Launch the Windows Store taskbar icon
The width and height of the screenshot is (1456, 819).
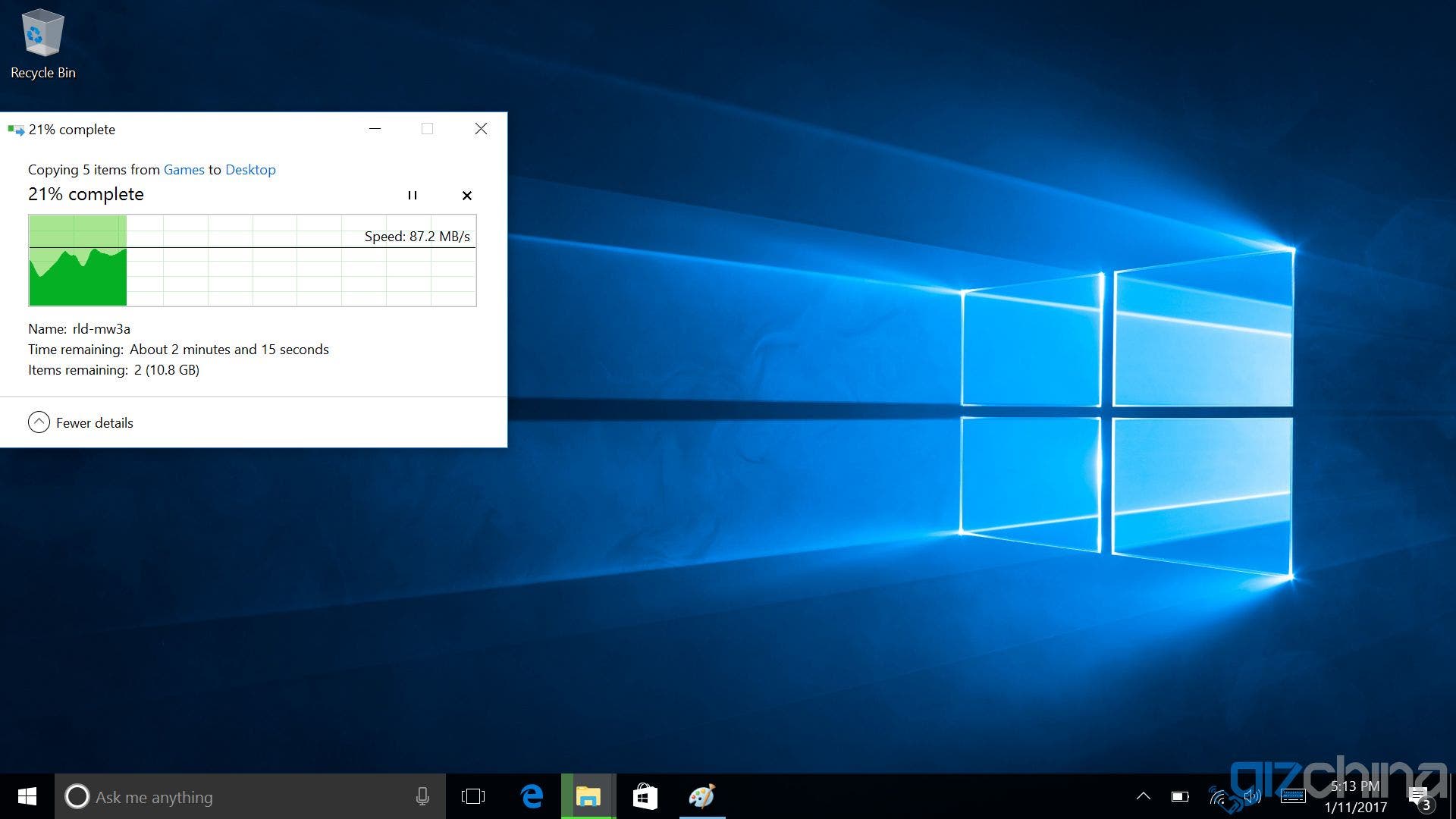(645, 796)
